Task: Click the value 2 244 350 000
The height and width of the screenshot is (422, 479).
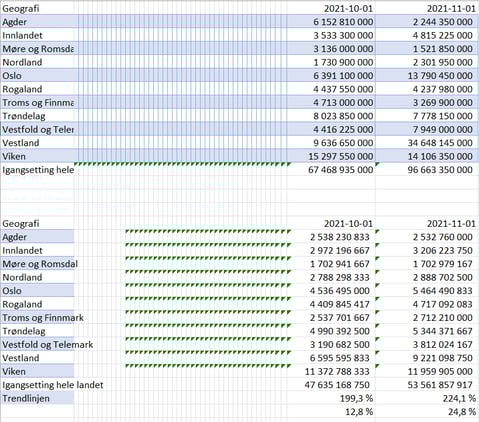Action: [x=443, y=22]
